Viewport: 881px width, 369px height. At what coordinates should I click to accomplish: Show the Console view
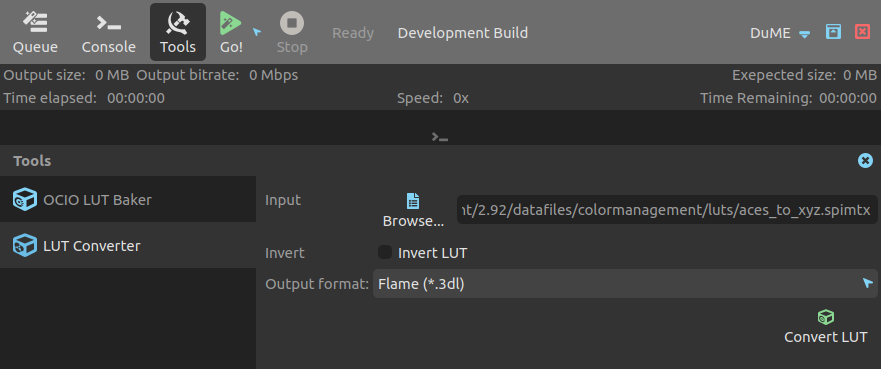point(108,33)
